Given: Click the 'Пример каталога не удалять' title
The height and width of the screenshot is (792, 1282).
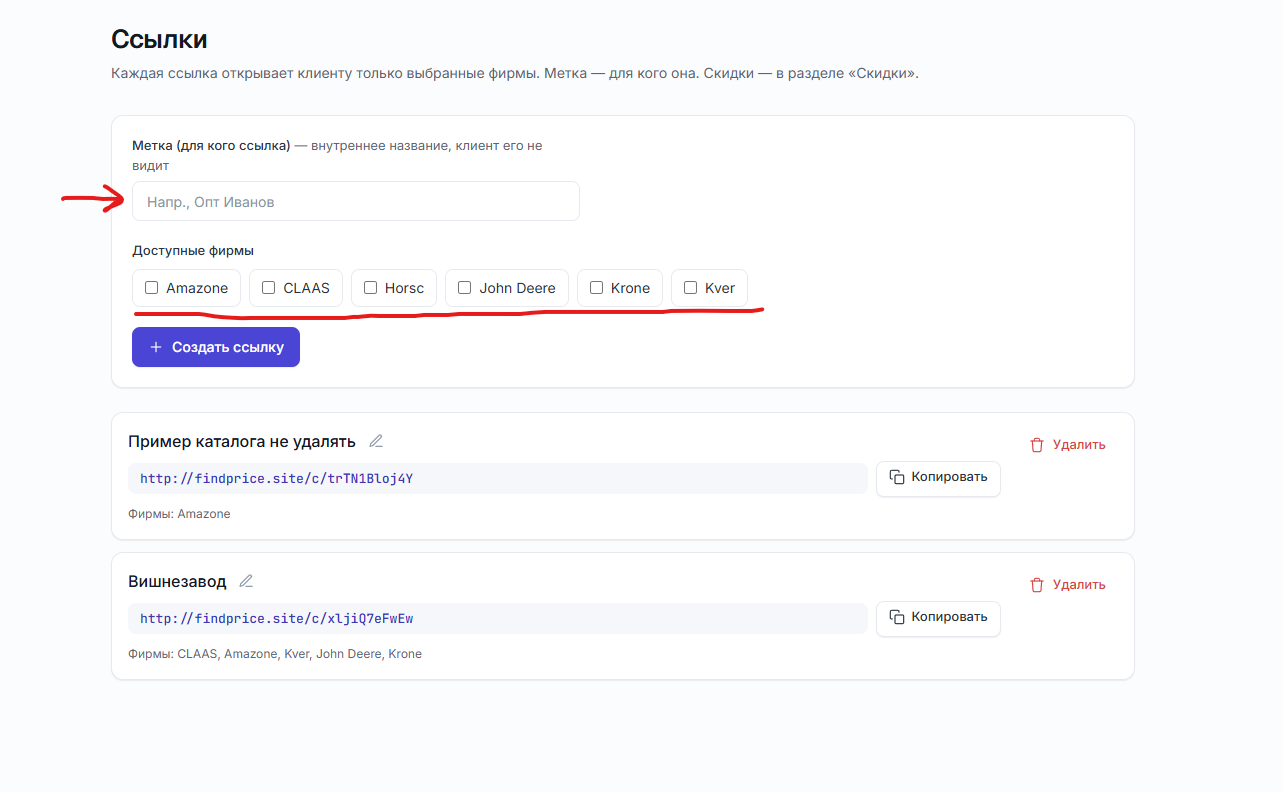Looking at the screenshot, I should point(242,441).
